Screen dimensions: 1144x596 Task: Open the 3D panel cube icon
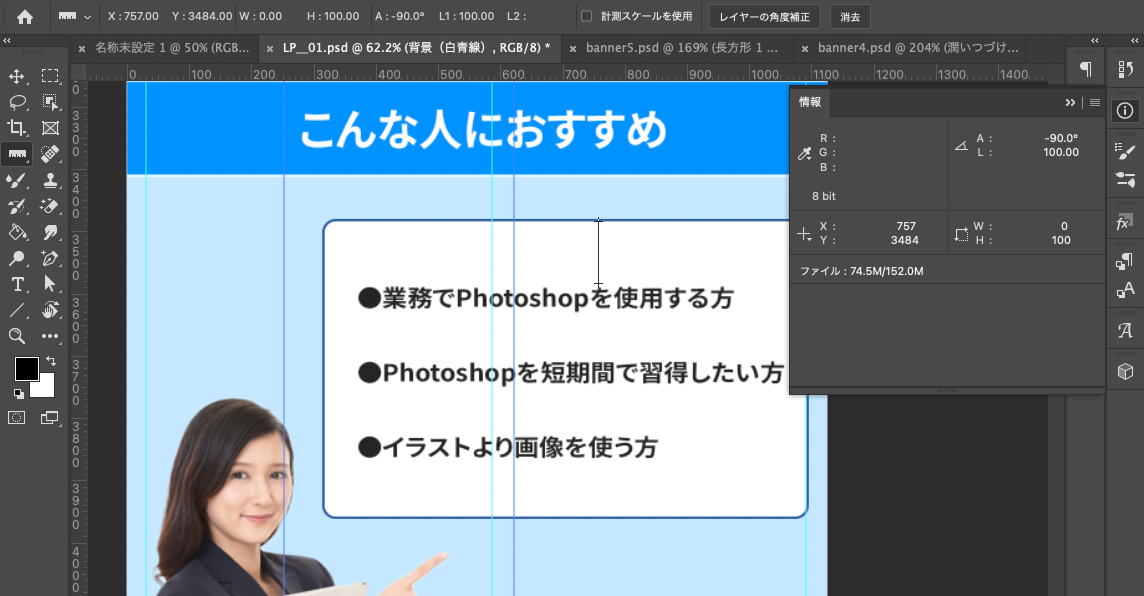coord(1125,371)
